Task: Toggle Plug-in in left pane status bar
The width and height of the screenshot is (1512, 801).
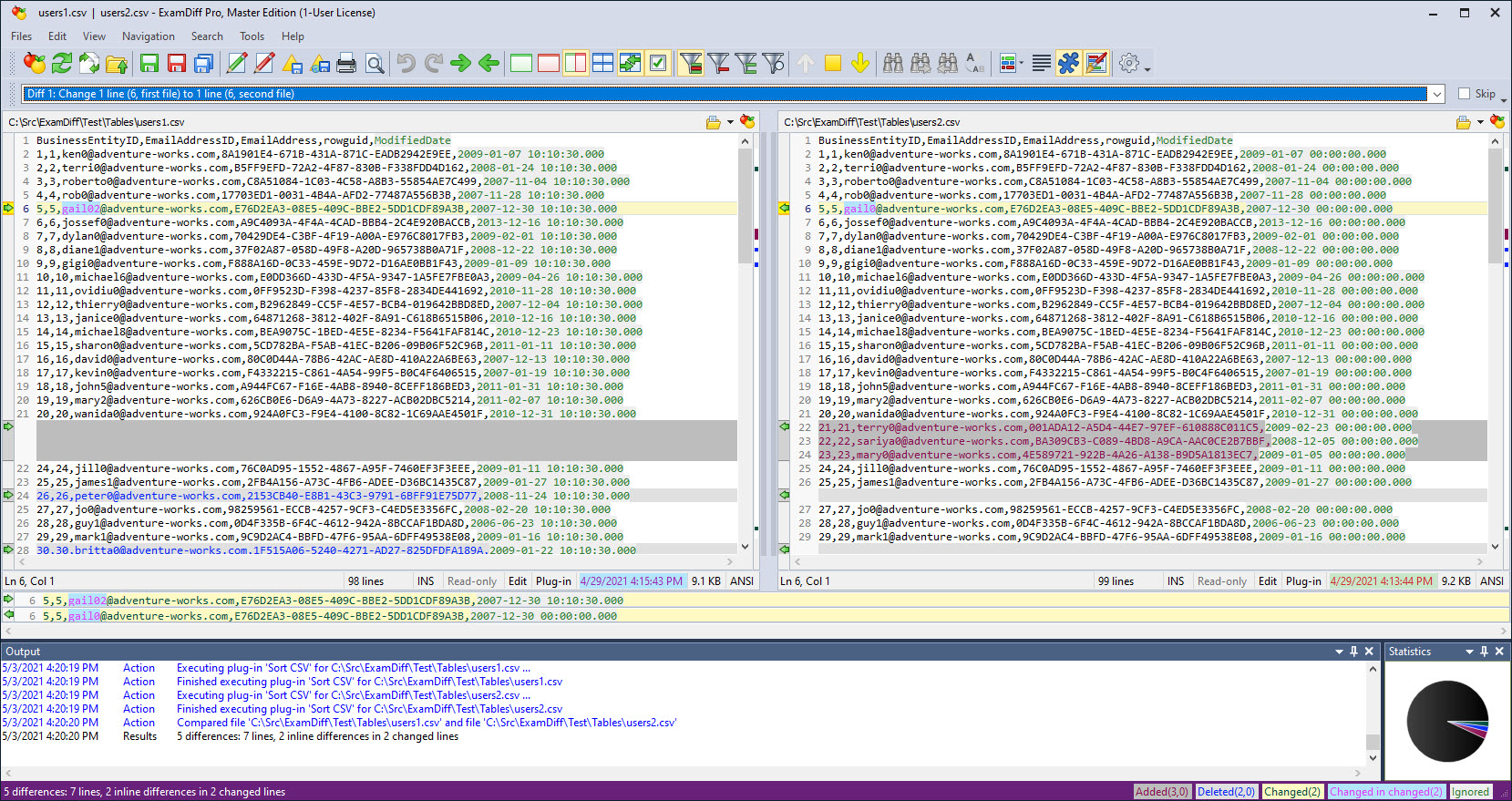Action: coord(553,580)
